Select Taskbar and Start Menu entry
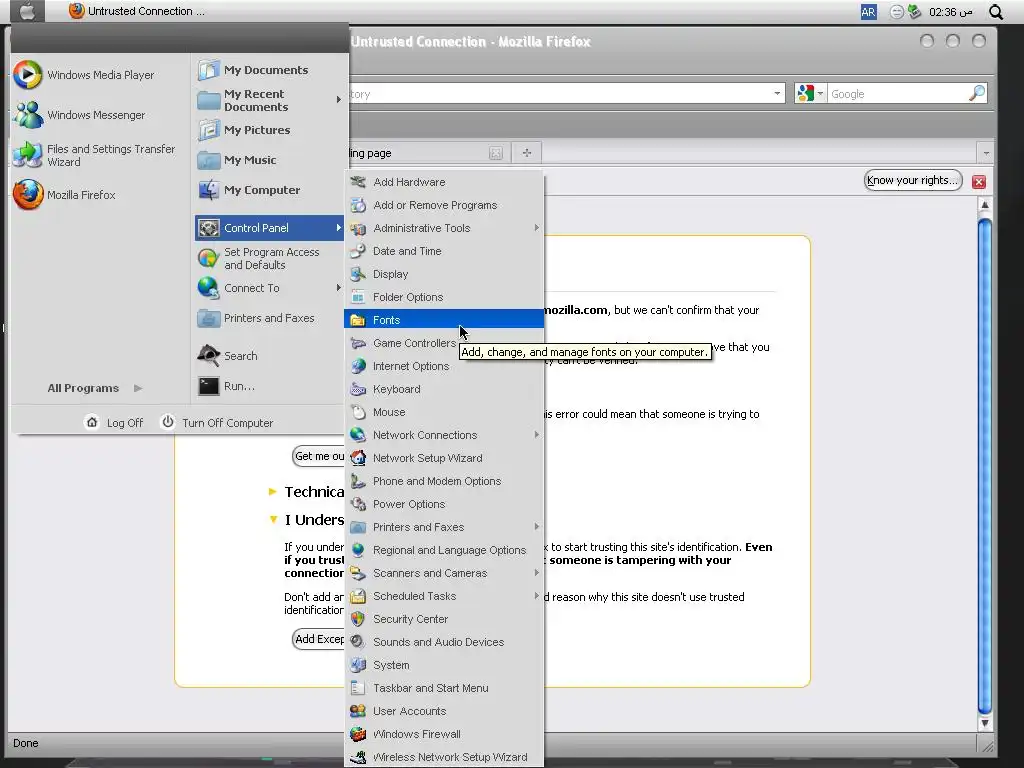Image resolution: width=1024 pixels, height=768 pixels. click(443, 688)
